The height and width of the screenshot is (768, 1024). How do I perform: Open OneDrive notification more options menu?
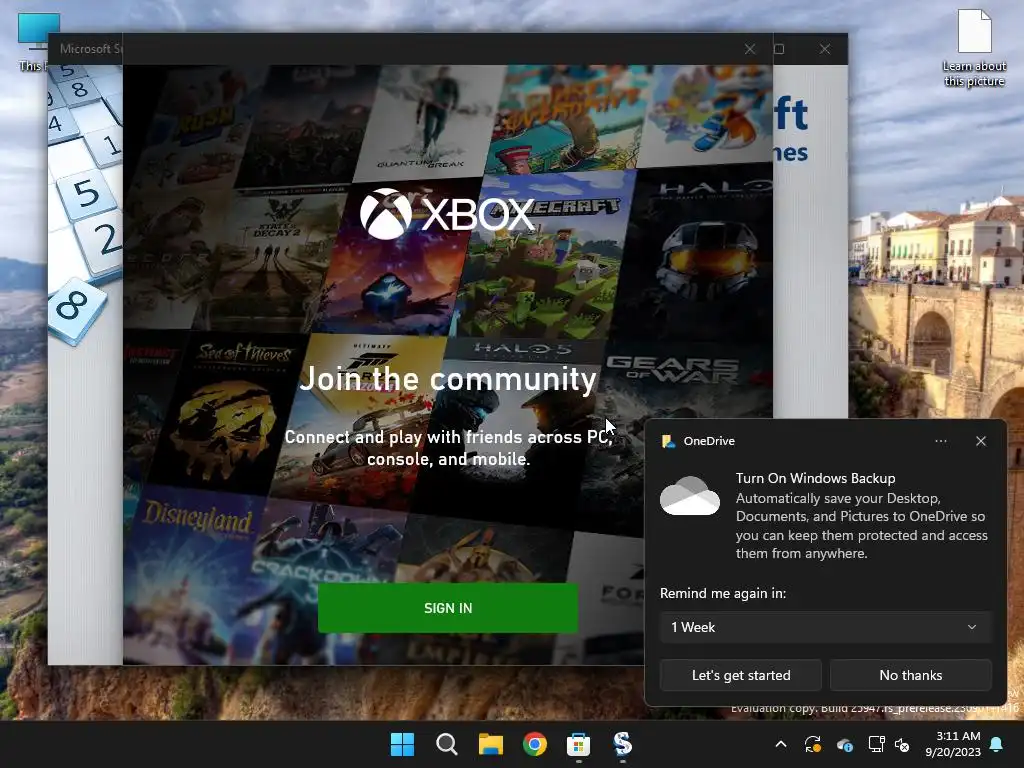(940, 441)
